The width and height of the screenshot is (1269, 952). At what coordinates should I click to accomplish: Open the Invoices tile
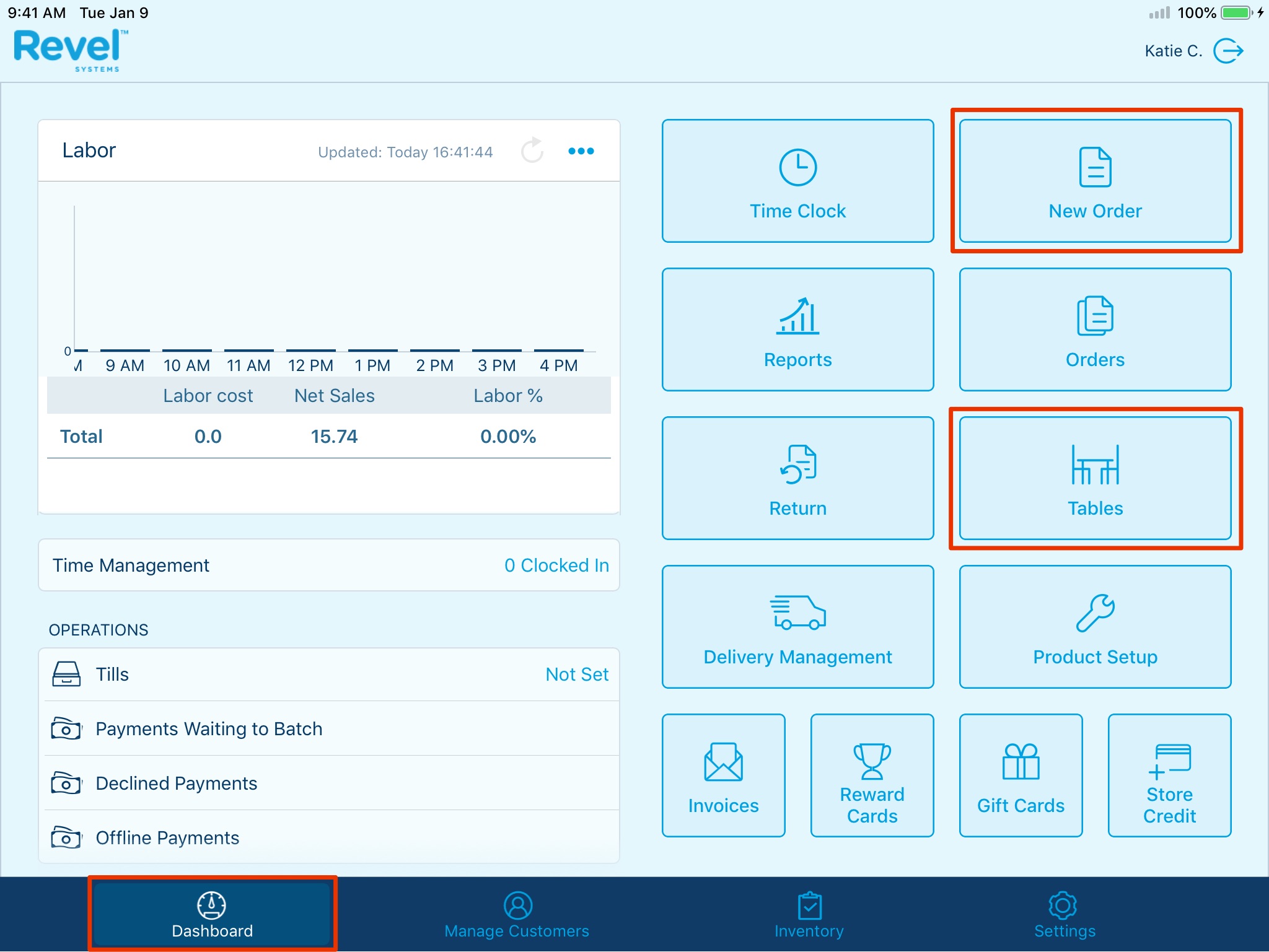[723, 775]
